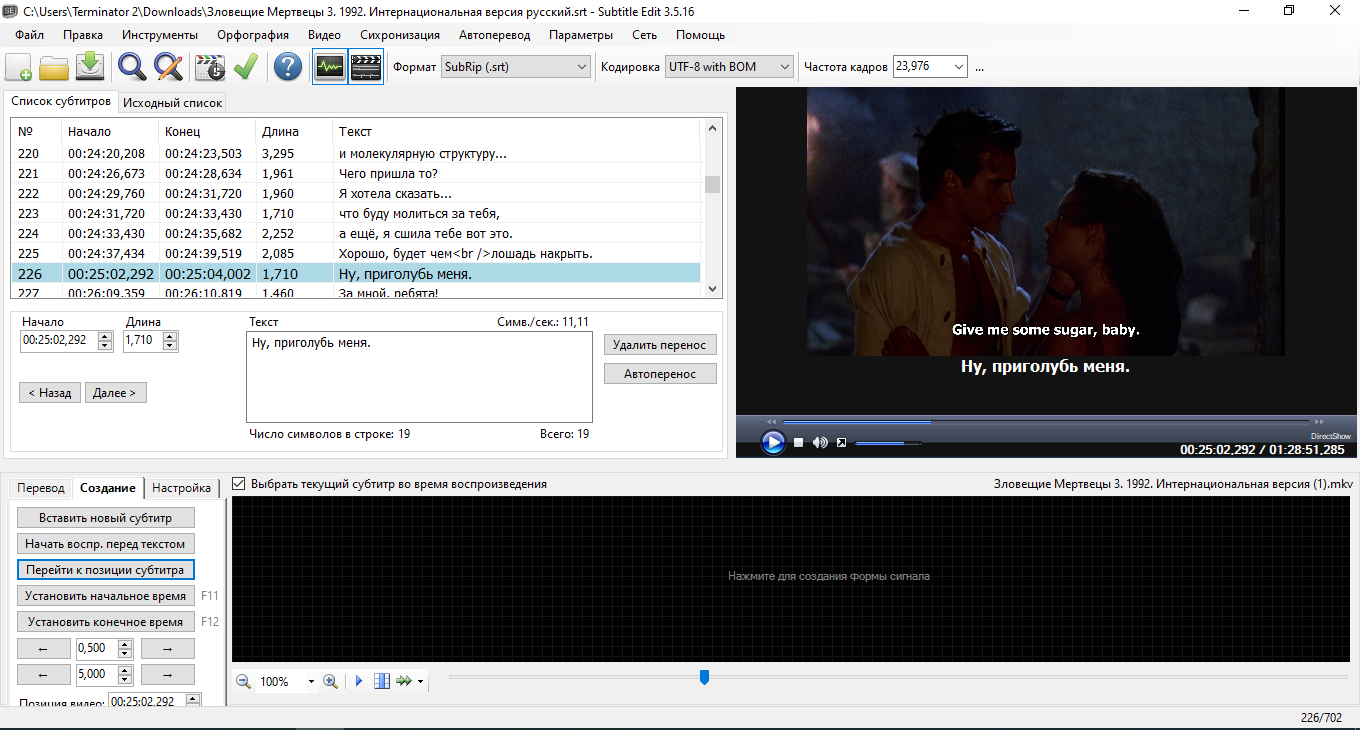The image size is (1360, 730).
Task: Open the Инструменты menu
Action: pyautogui.click(x=160, y=35)
